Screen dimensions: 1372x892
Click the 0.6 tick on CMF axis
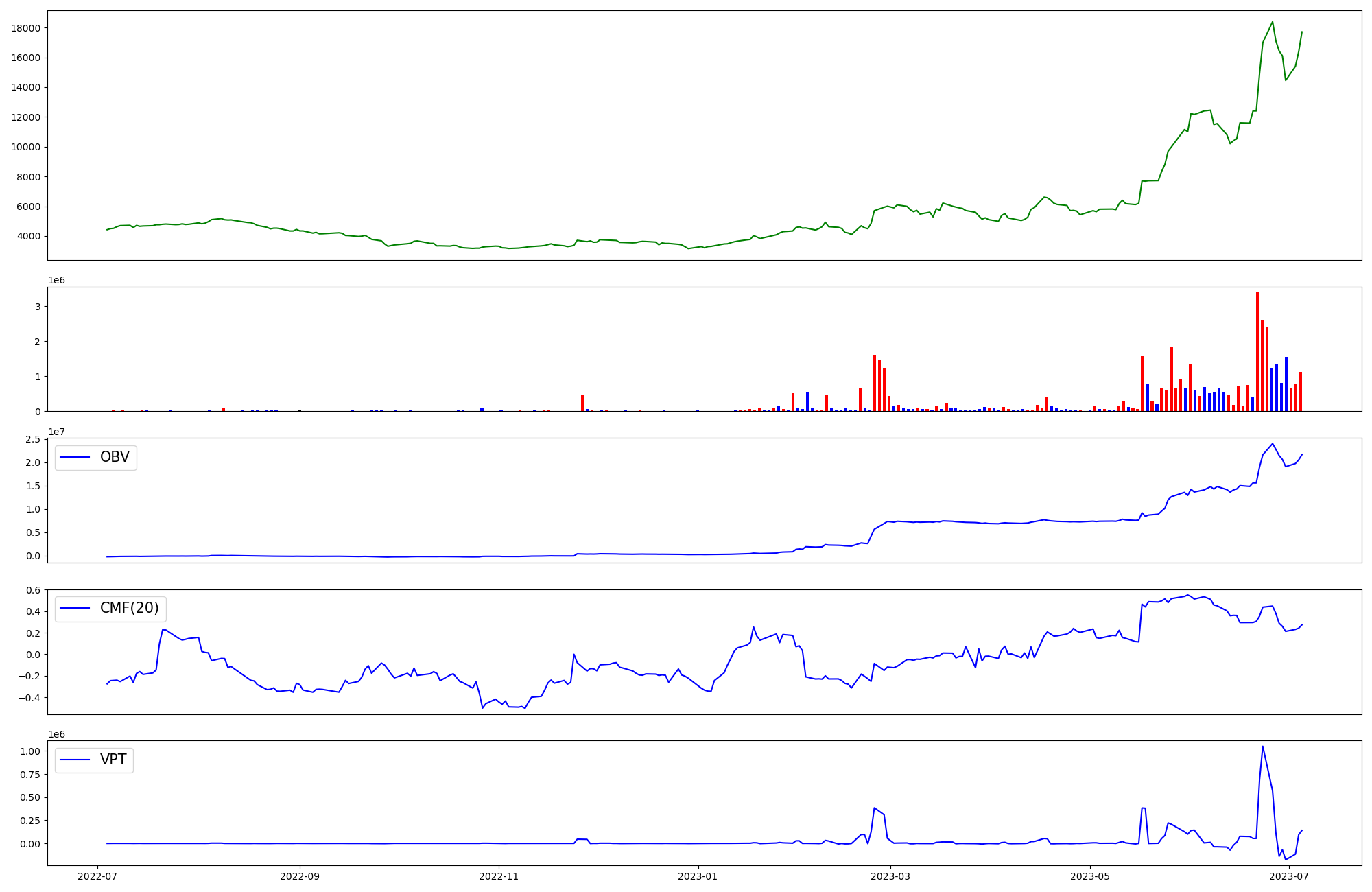(33, 590)
